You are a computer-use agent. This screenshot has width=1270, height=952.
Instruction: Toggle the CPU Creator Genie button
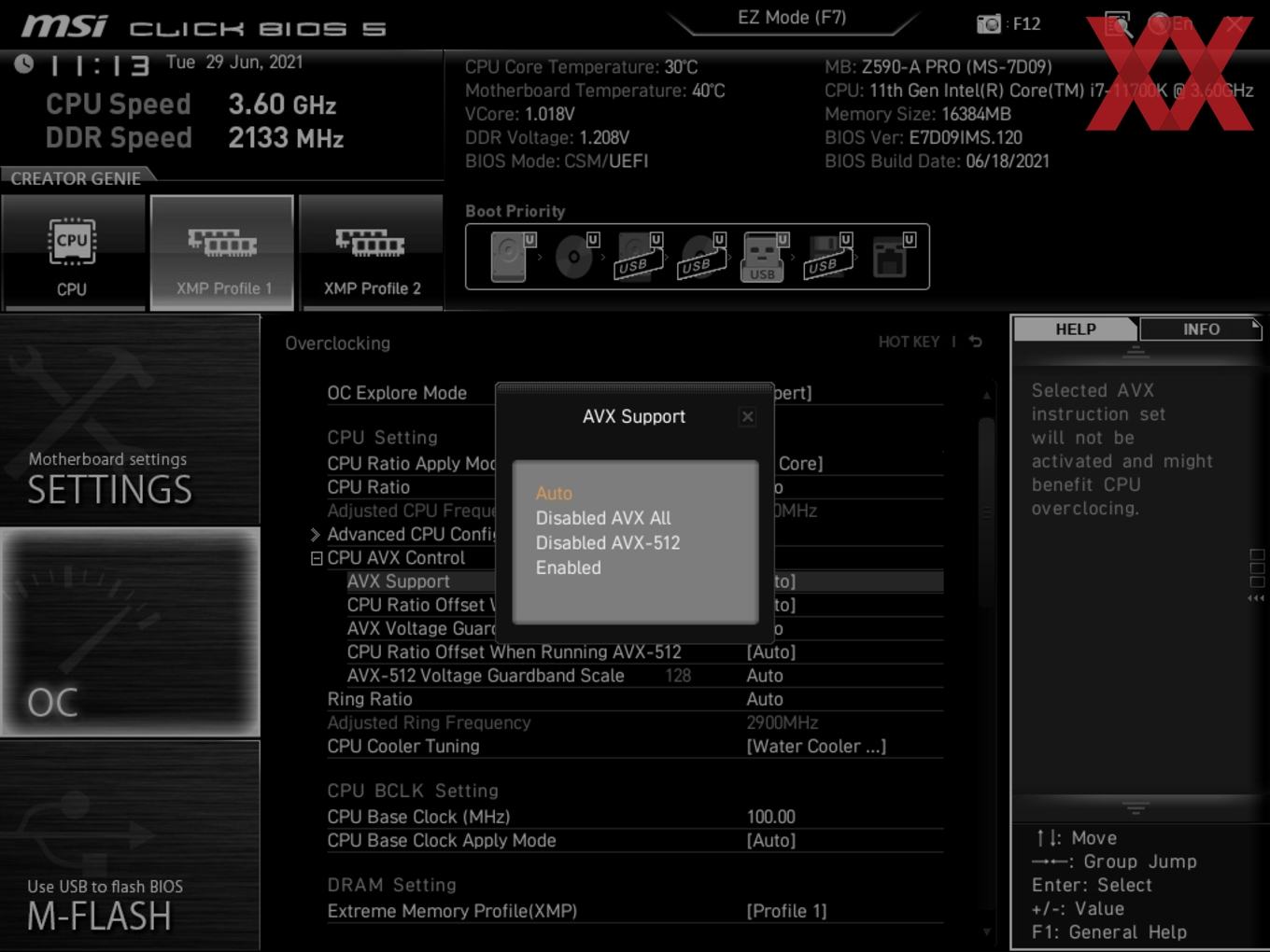[72, 252]
